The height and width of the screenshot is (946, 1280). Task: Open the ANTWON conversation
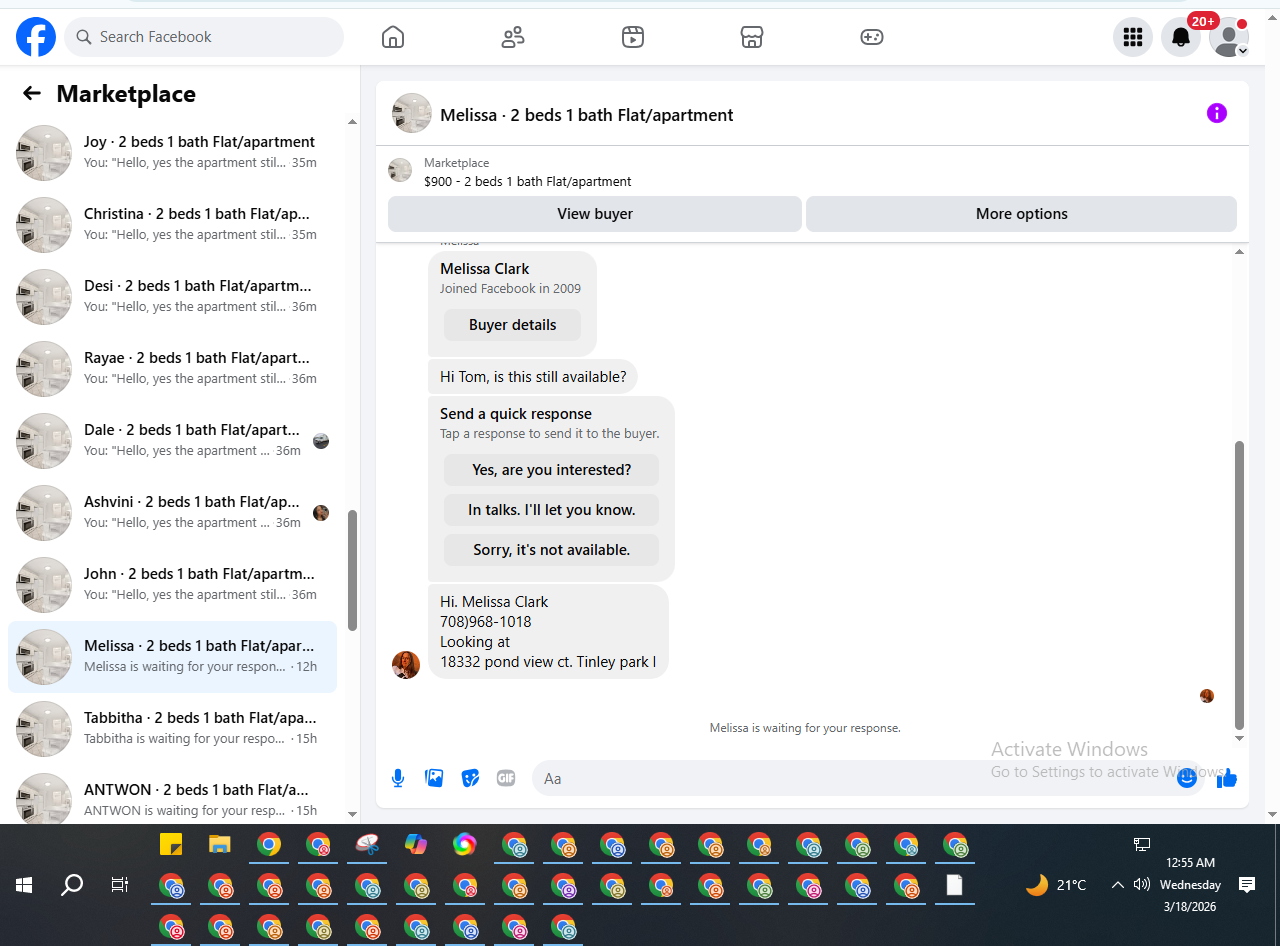click(172, 797)
